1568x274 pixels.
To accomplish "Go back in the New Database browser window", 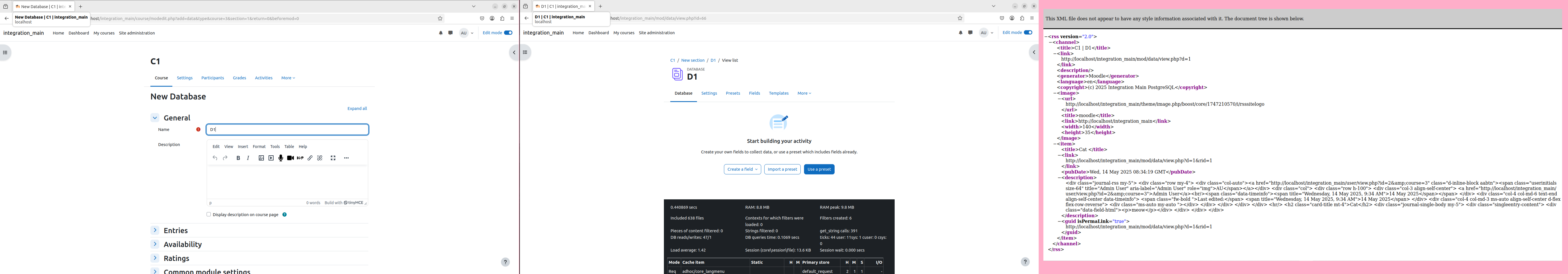I will pos(7,18).
